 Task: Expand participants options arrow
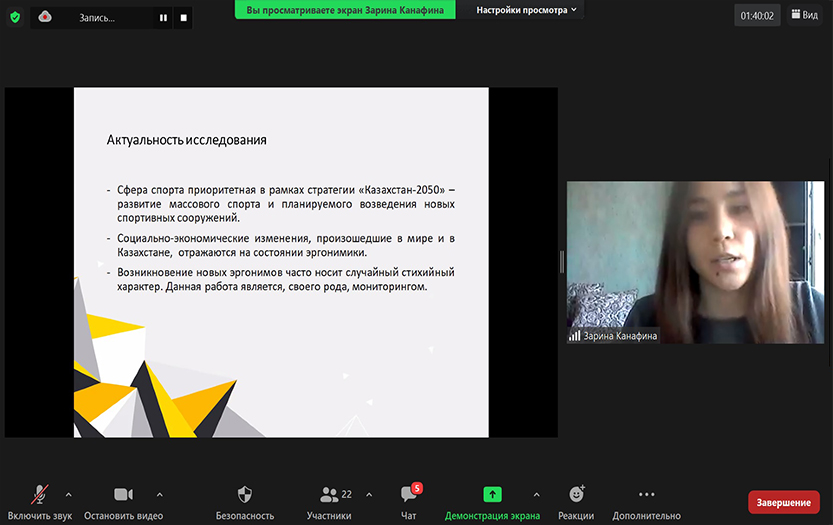point(369,495)
